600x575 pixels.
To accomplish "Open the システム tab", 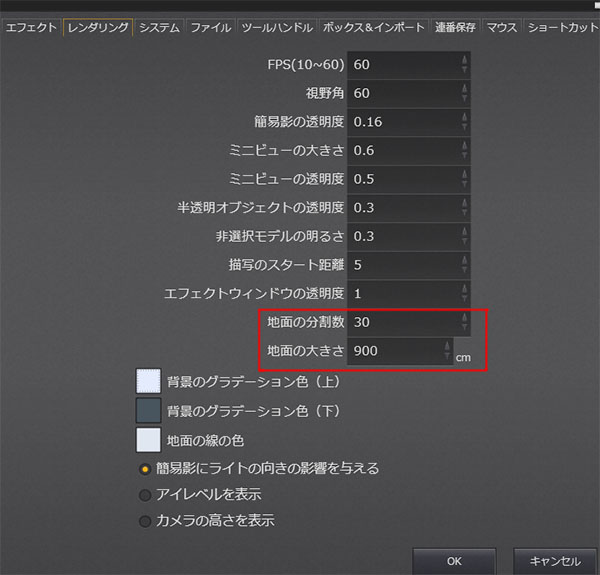I will coord(160,27).
